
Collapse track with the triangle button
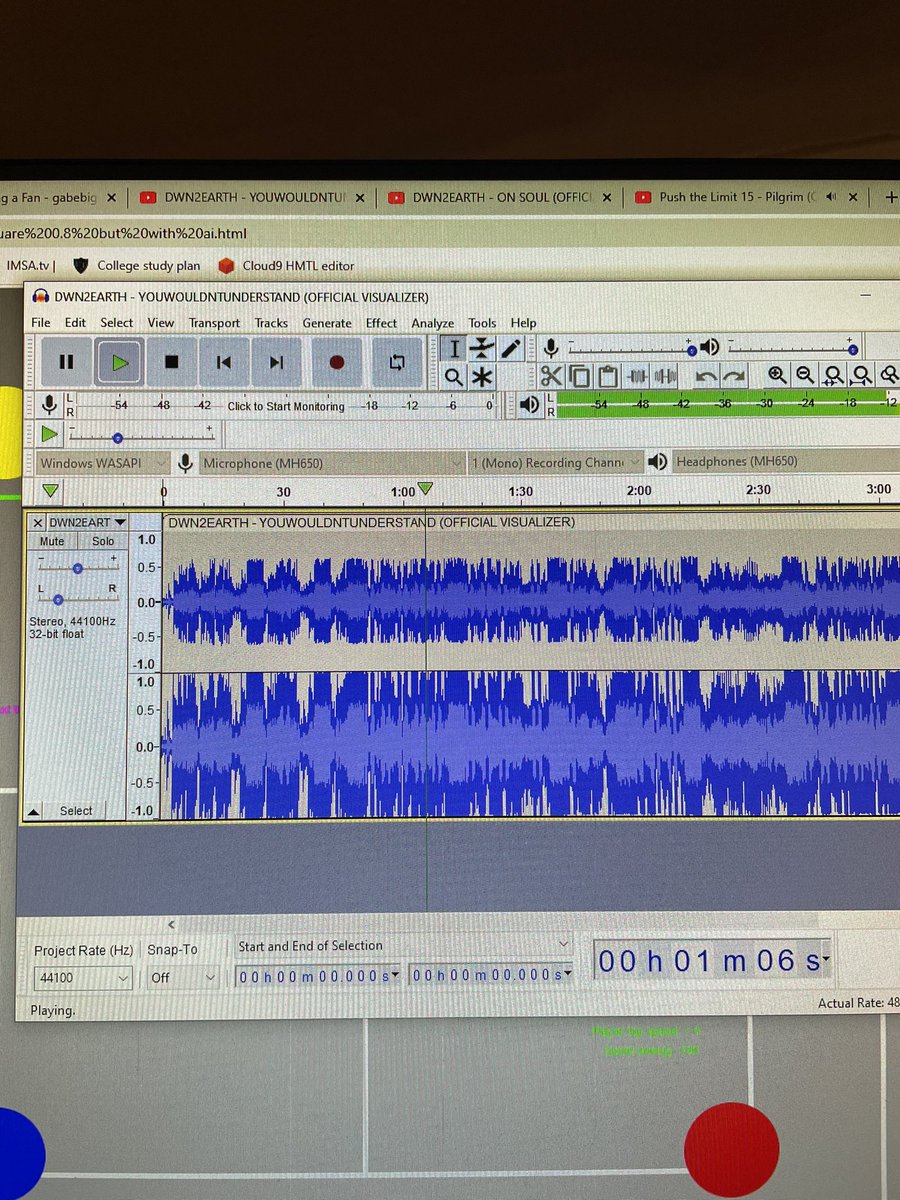point(33,811)
